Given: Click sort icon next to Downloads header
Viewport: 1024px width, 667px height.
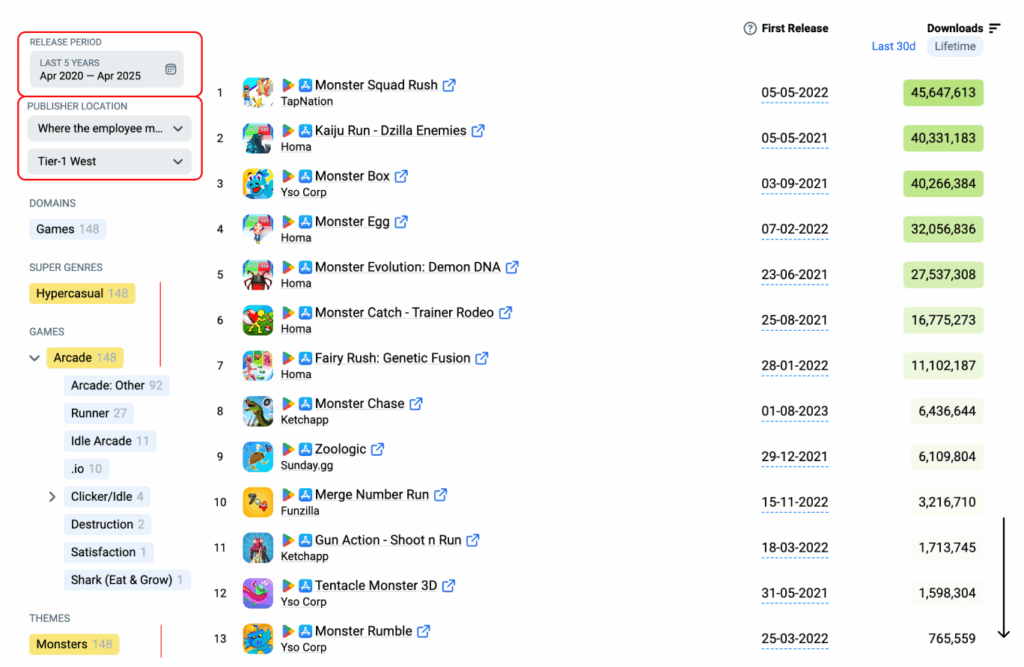Looking at the screenshot, I should click(x=995, y=28).
